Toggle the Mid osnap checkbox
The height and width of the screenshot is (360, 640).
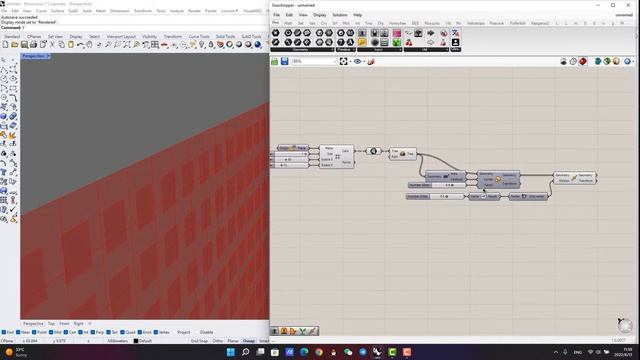tap(51, 332)
